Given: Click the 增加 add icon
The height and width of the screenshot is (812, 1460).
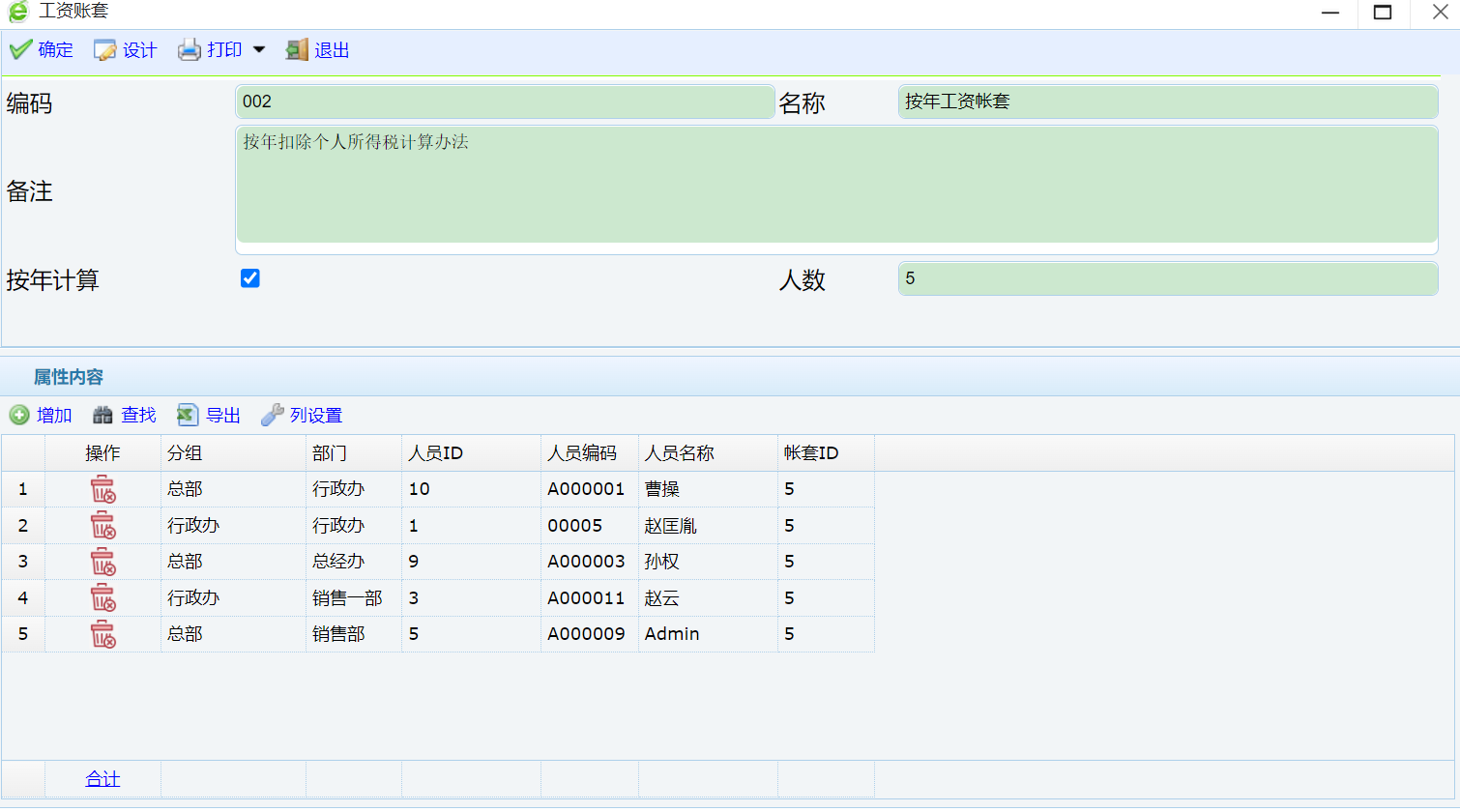Looking at the screenshot, I should point(19,415).
